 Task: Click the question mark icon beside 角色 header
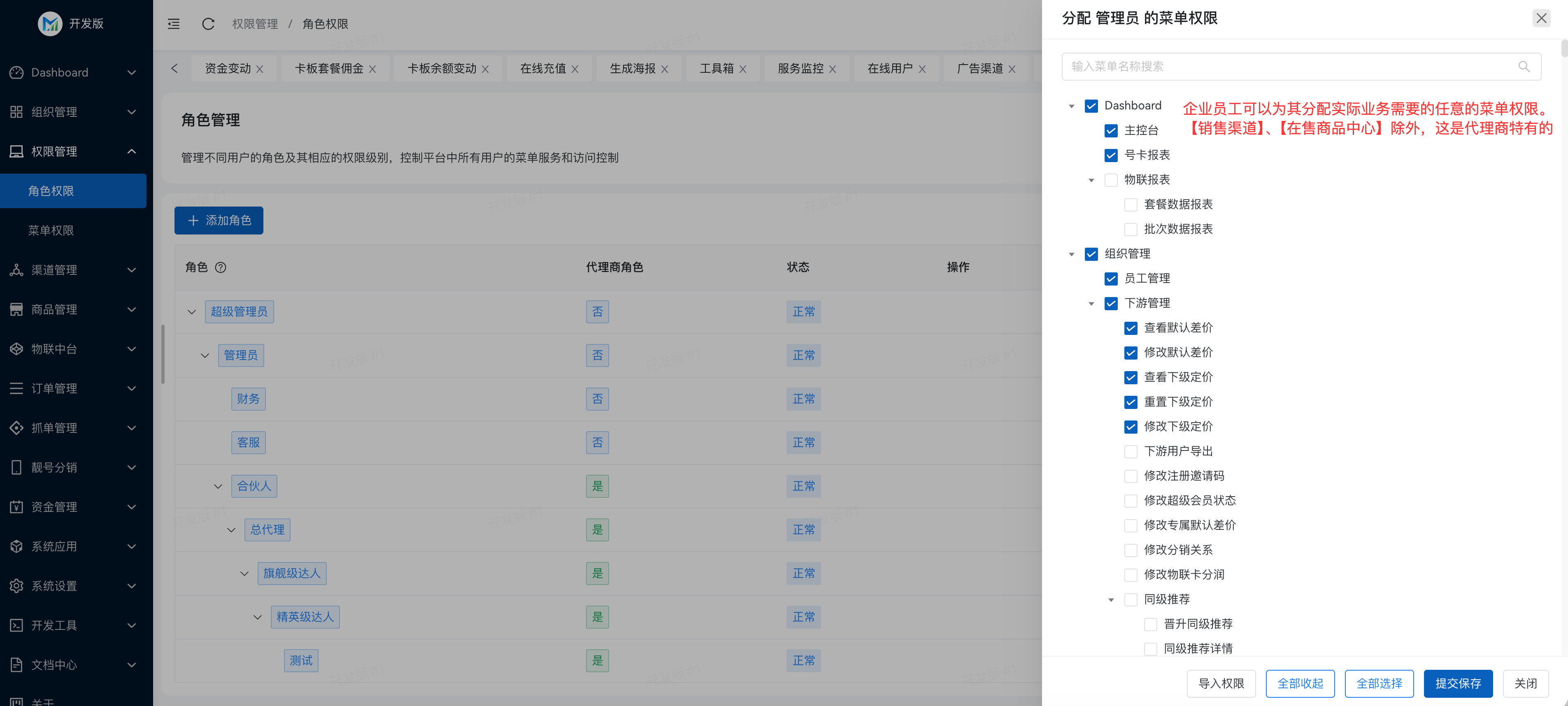click(x=221, y=267)
